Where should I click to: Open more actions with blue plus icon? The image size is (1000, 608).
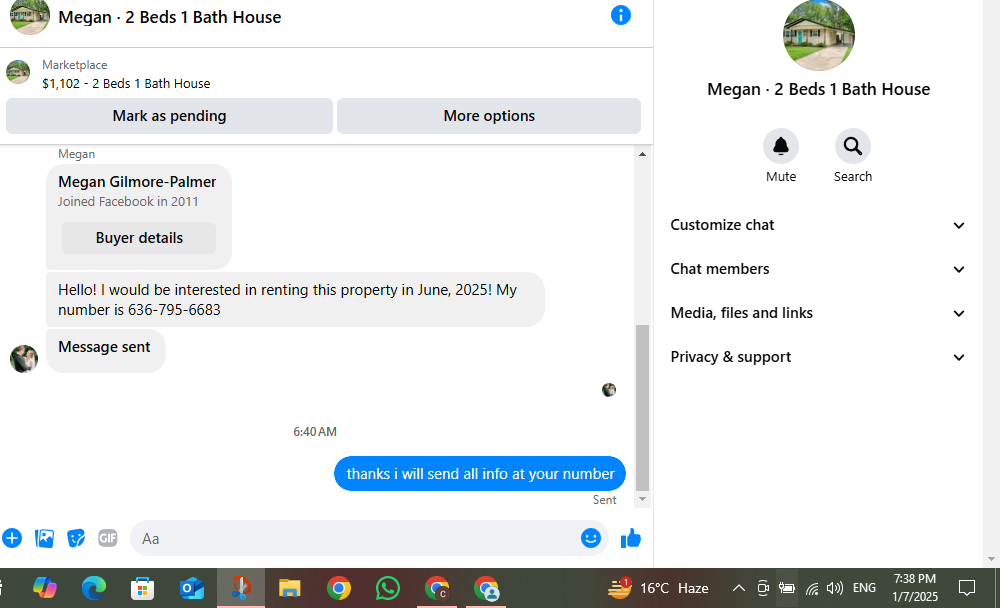[12, 538]
